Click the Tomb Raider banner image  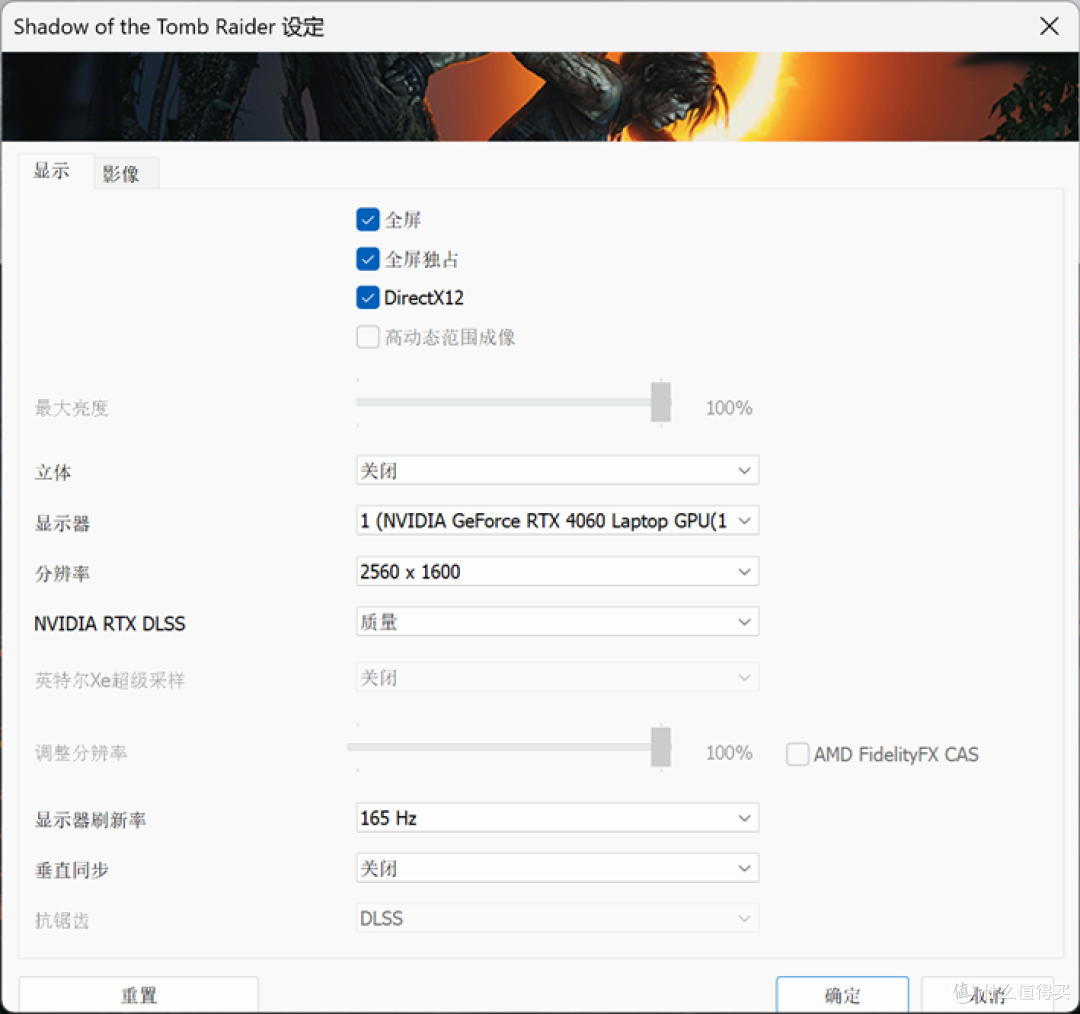pos(540,96)
